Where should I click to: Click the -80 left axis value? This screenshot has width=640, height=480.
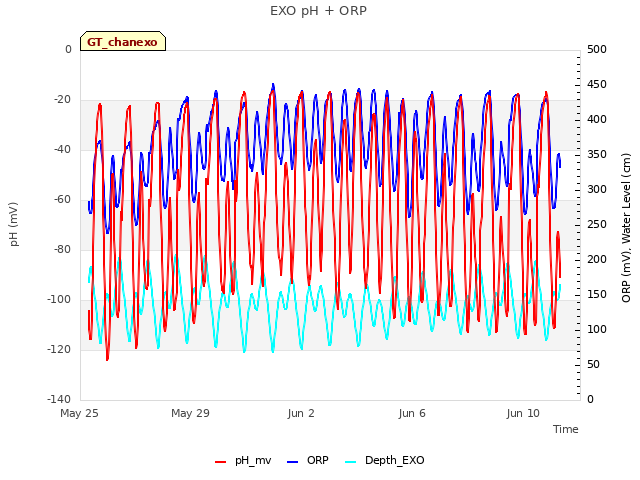62,249
